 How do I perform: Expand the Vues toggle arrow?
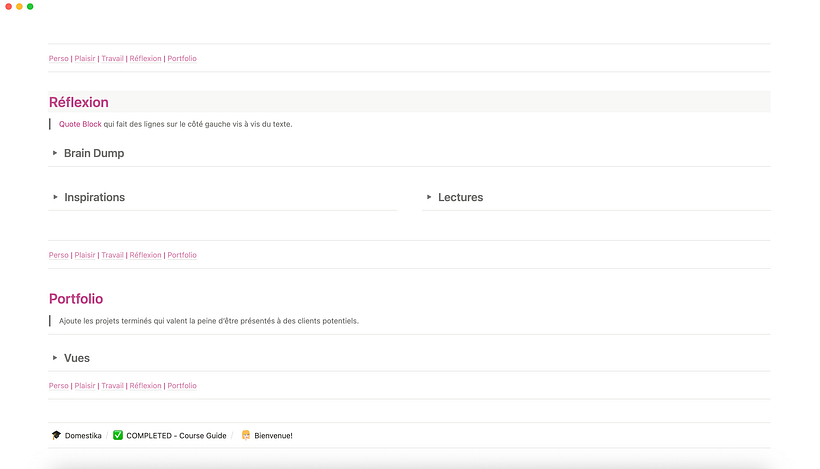point(55,357)
